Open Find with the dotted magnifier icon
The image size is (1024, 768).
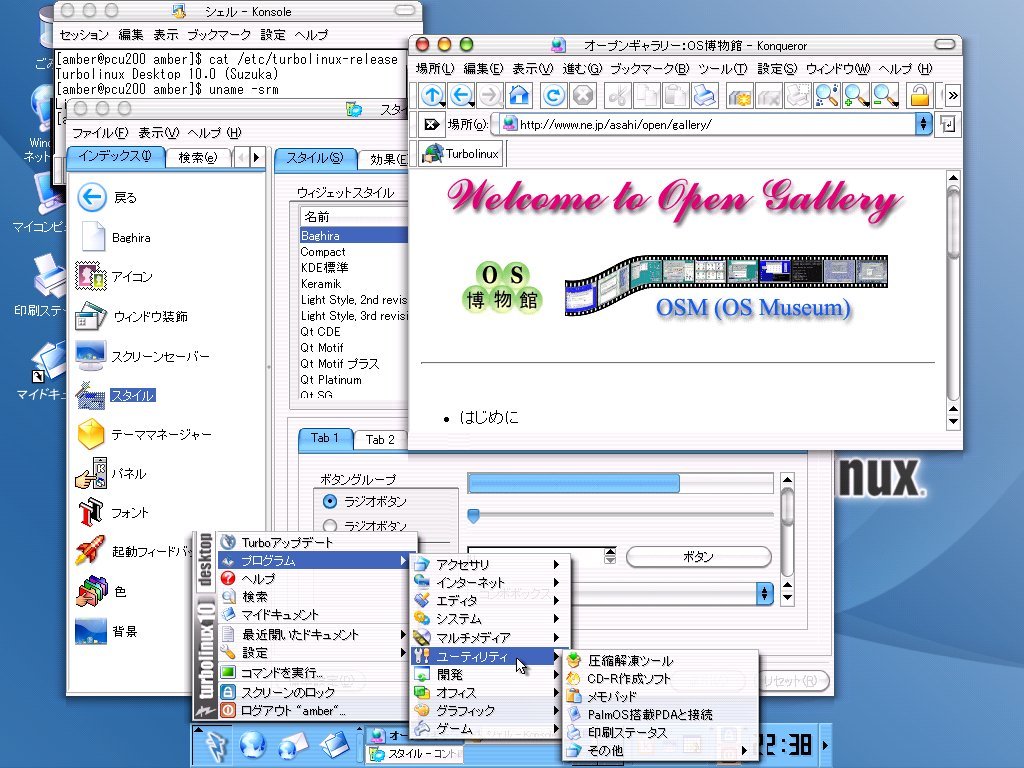pyautogui.click(x=827, y=96)
